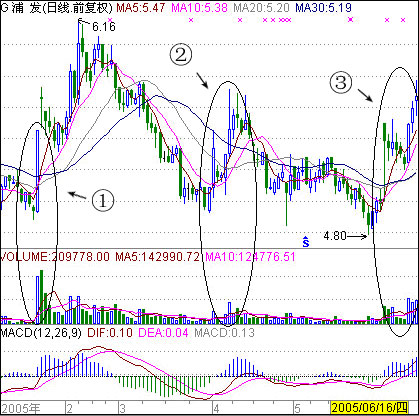Click the highlighted date 2005/06/16/四
Viewport: 419px width, 416px height.
tap(369, 407)
